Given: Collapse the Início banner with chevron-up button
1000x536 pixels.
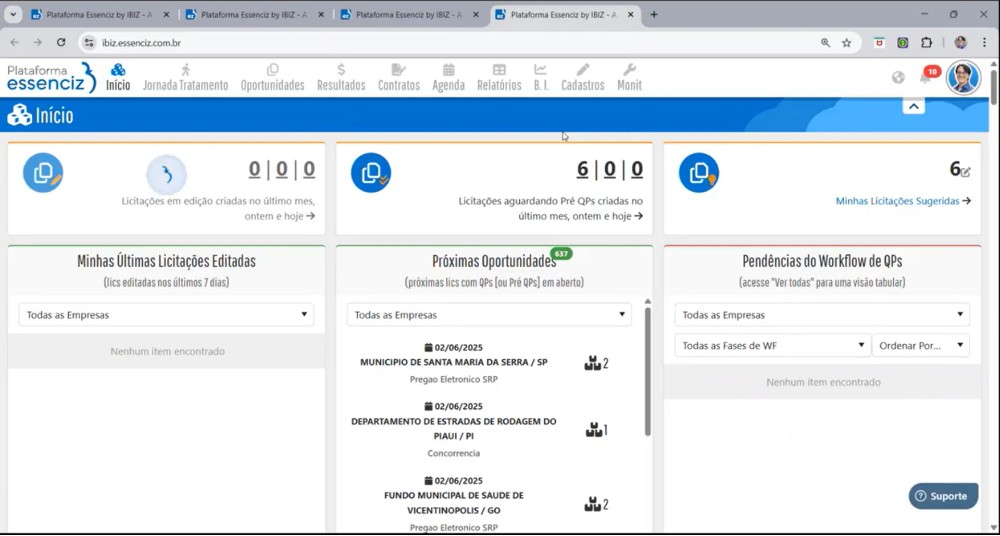Looking at the screenshot, I should (x=913, y=107).
